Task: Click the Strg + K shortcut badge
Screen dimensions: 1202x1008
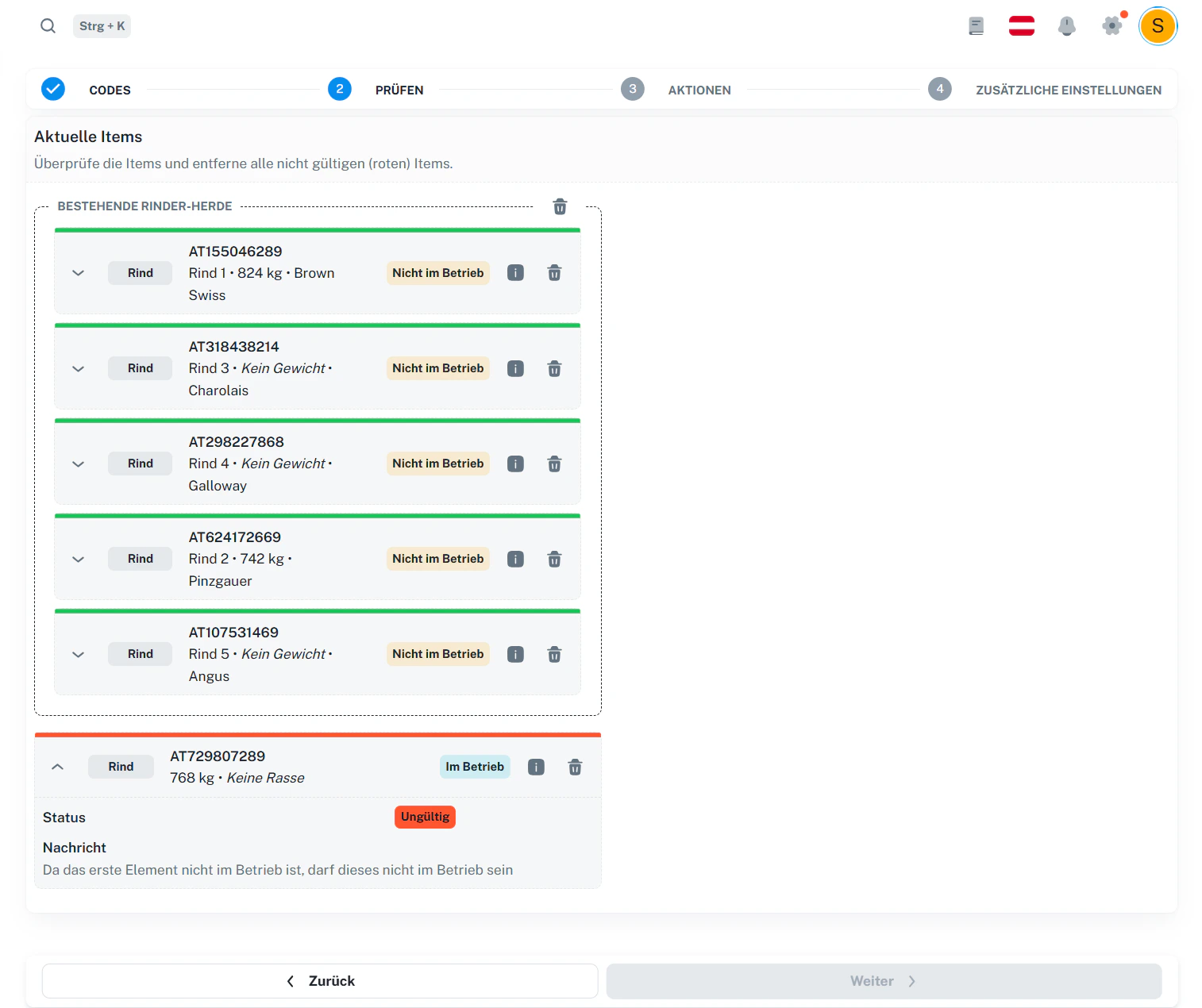Action: 102,26
